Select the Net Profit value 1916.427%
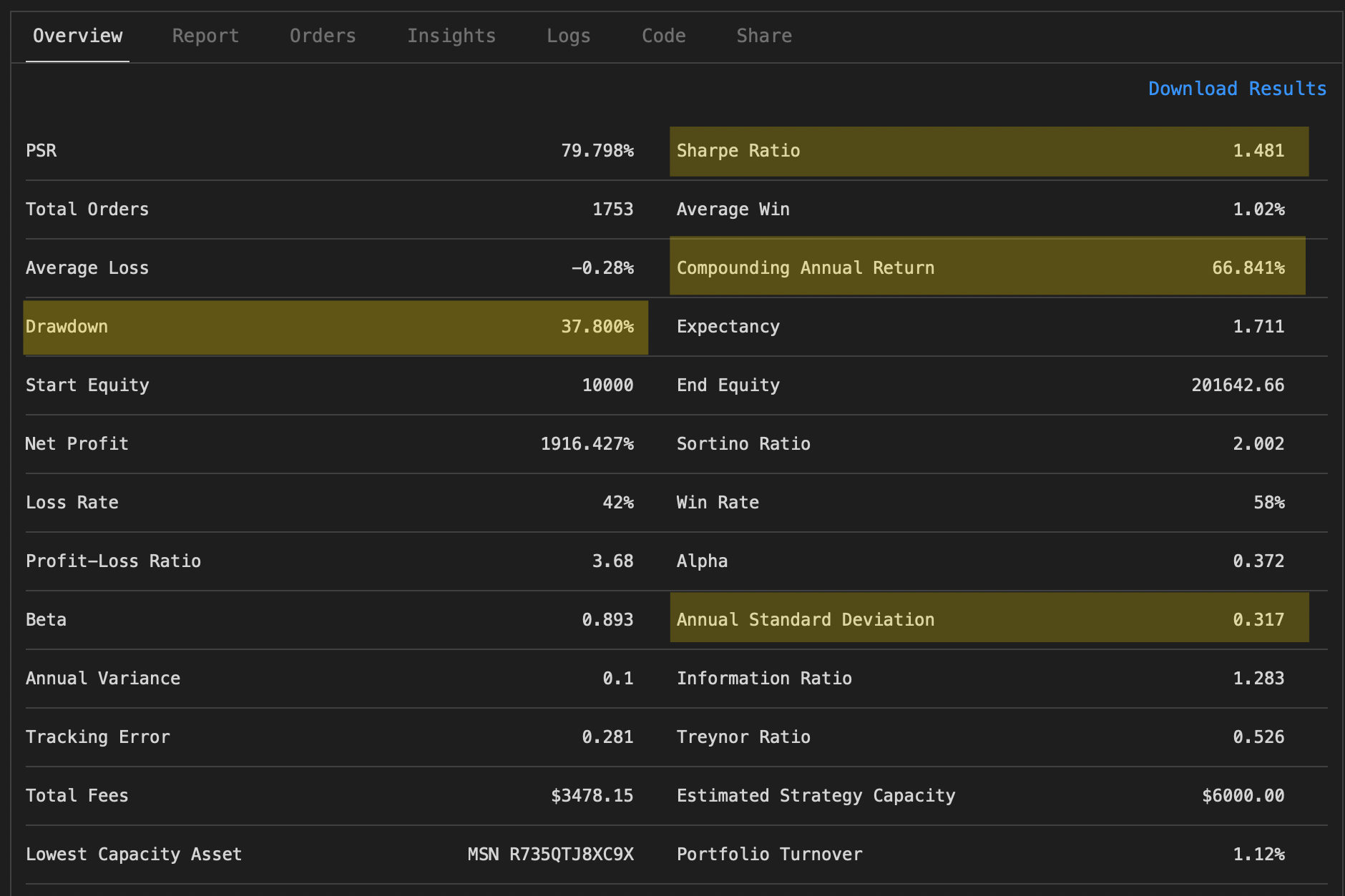The height and width of the screenshot is (896, 1345). pos(587,444)
